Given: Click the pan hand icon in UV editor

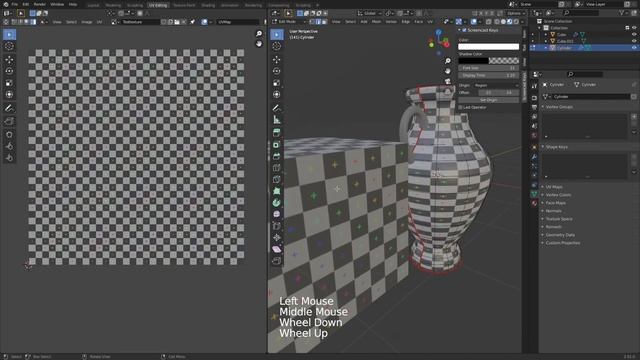Looking at the screenshot, I should point(259,44).
